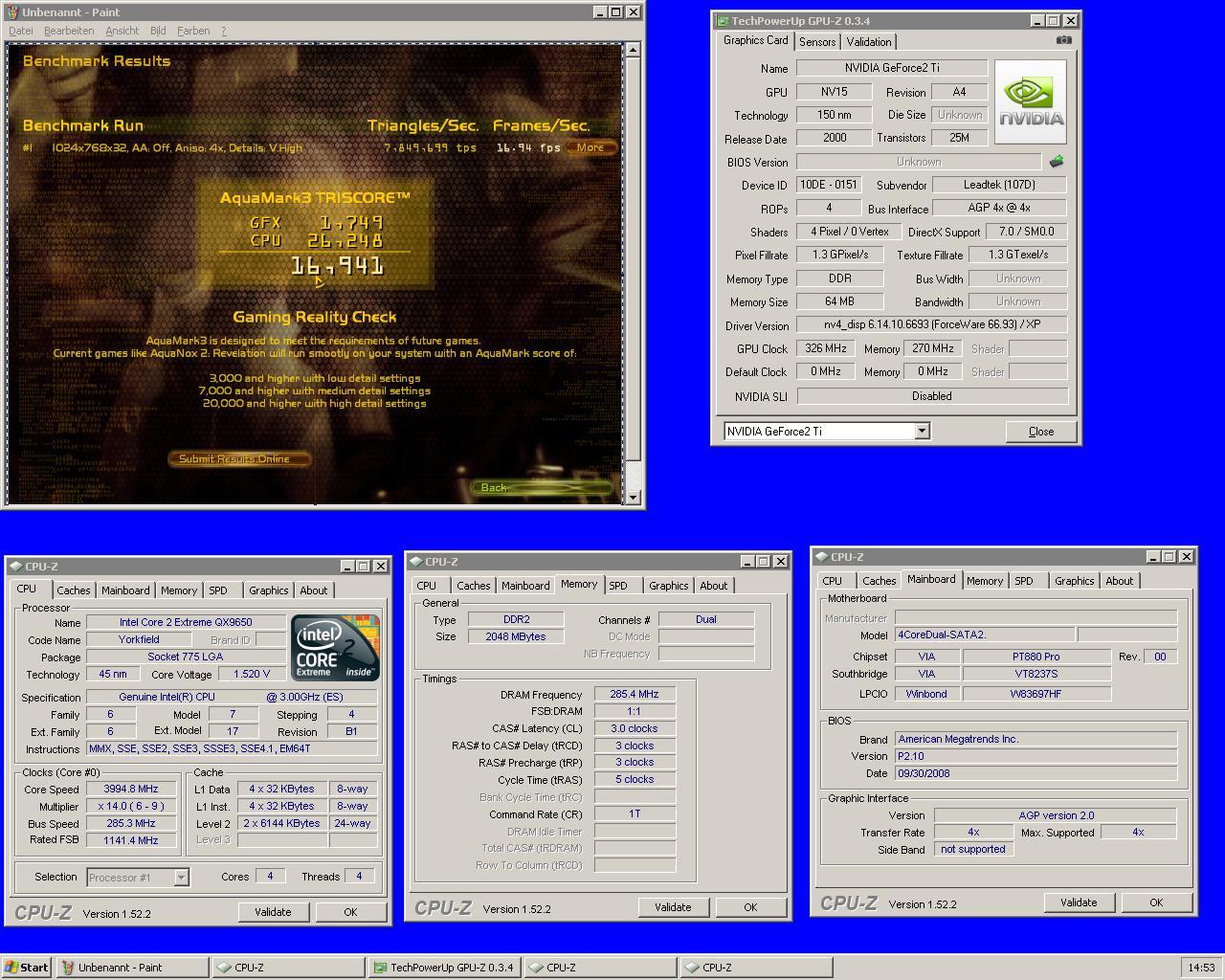Screen dimensions: 1225x980
Task: Click OK in the CPU tab window
Action: (x=350, y=912)
